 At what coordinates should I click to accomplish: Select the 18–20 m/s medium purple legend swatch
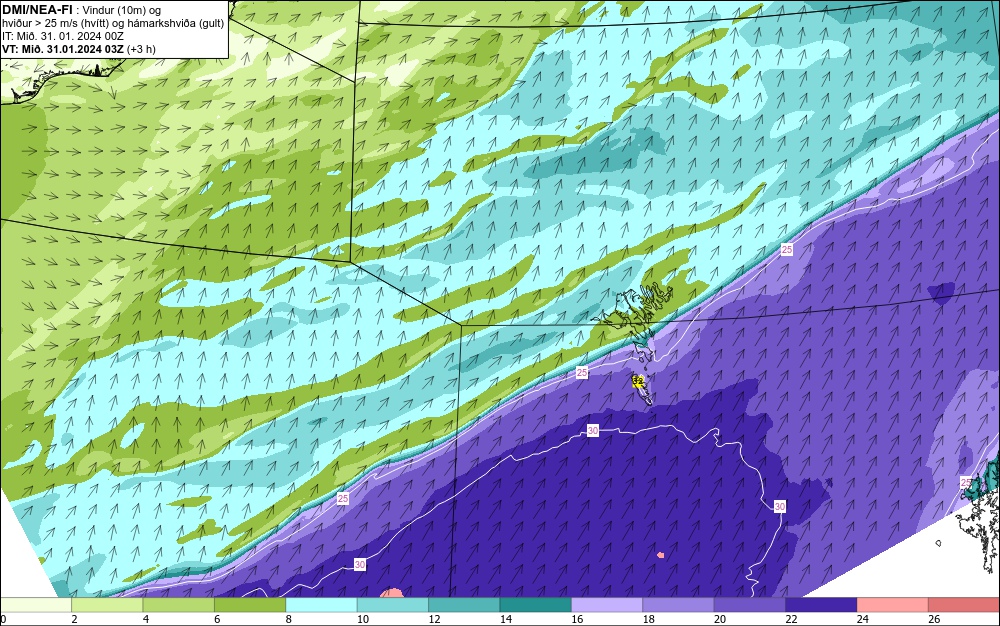pos(679,605)
